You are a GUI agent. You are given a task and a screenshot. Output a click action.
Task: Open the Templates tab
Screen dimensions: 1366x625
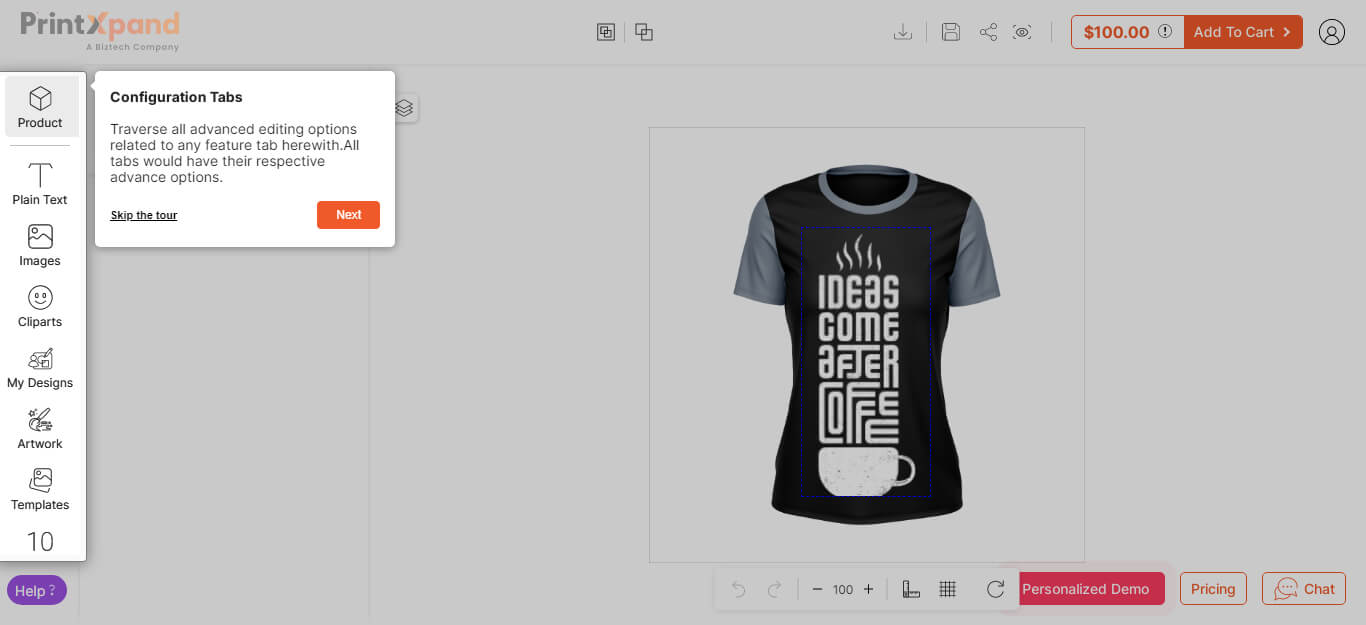pyautogui.click(x=40, y=489)
